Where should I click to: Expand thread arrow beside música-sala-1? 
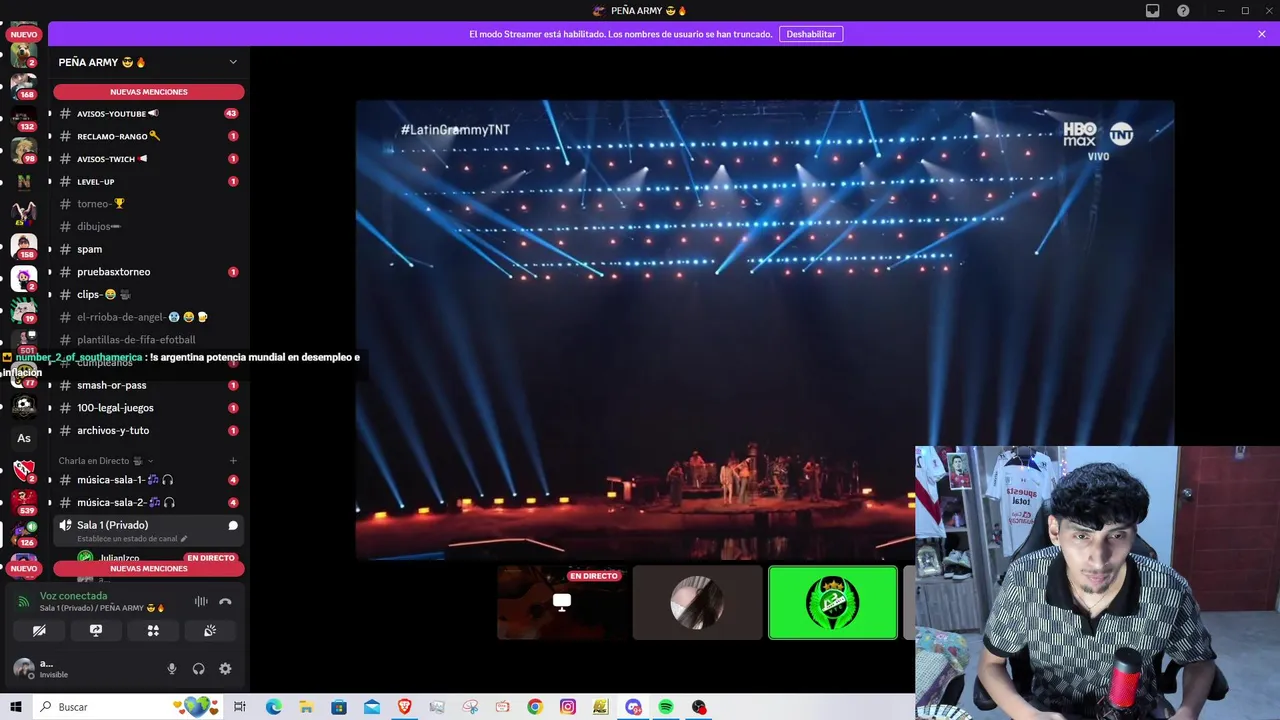click(x=50, y=480)
